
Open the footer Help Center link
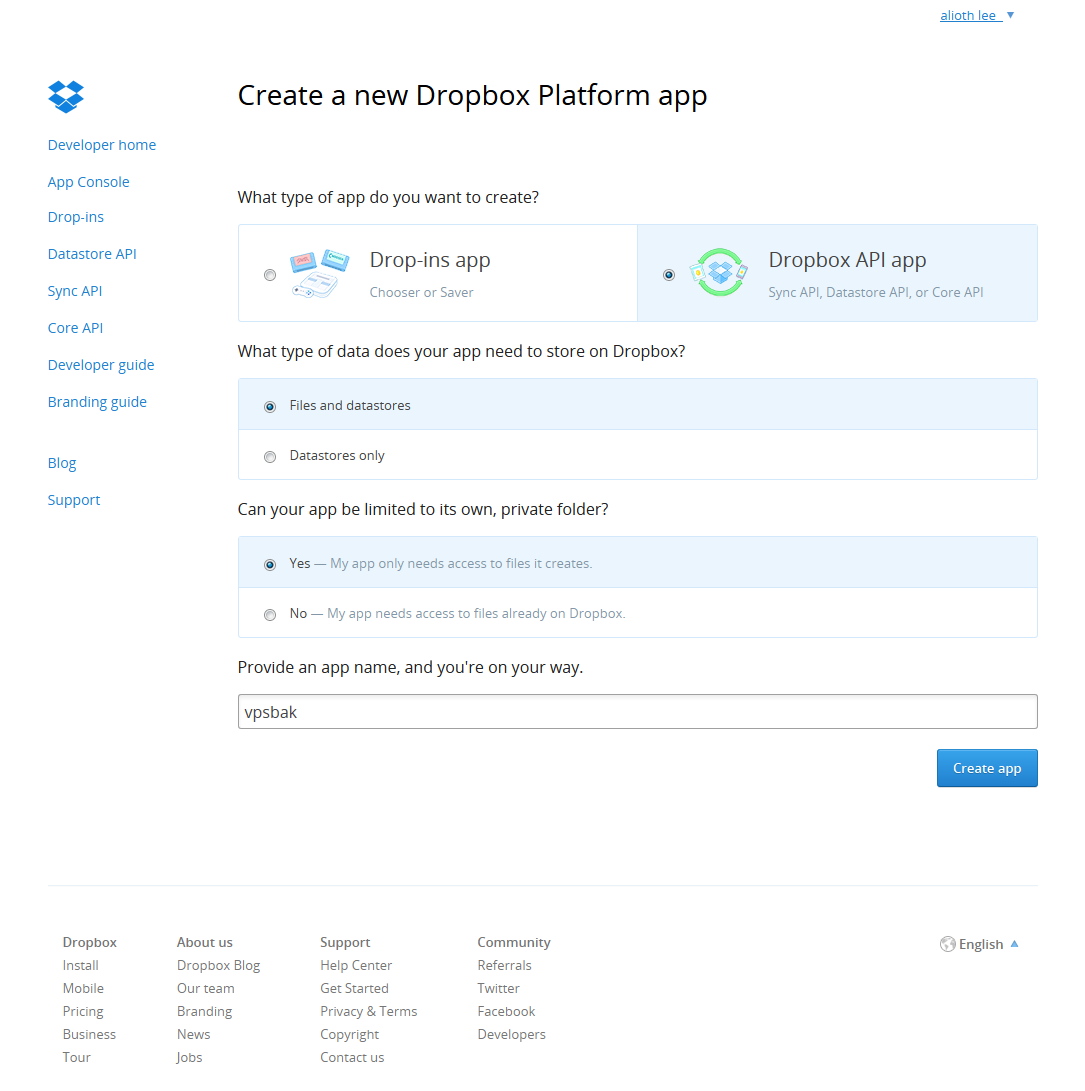pyautogui.click(x=356, y=966)
